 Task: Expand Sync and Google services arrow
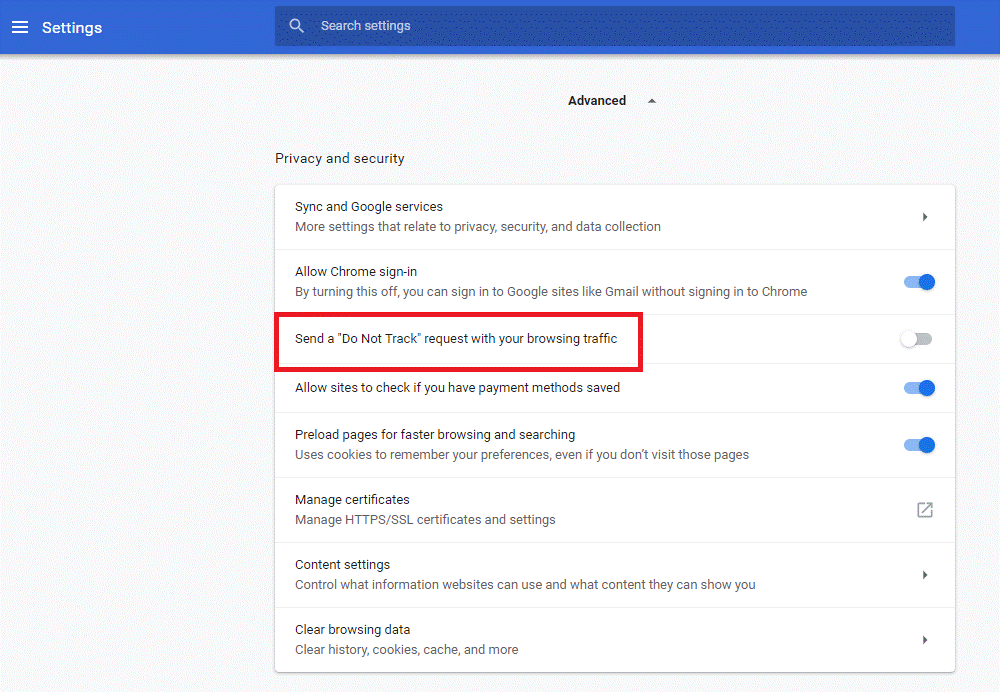[x=925, y=217]
